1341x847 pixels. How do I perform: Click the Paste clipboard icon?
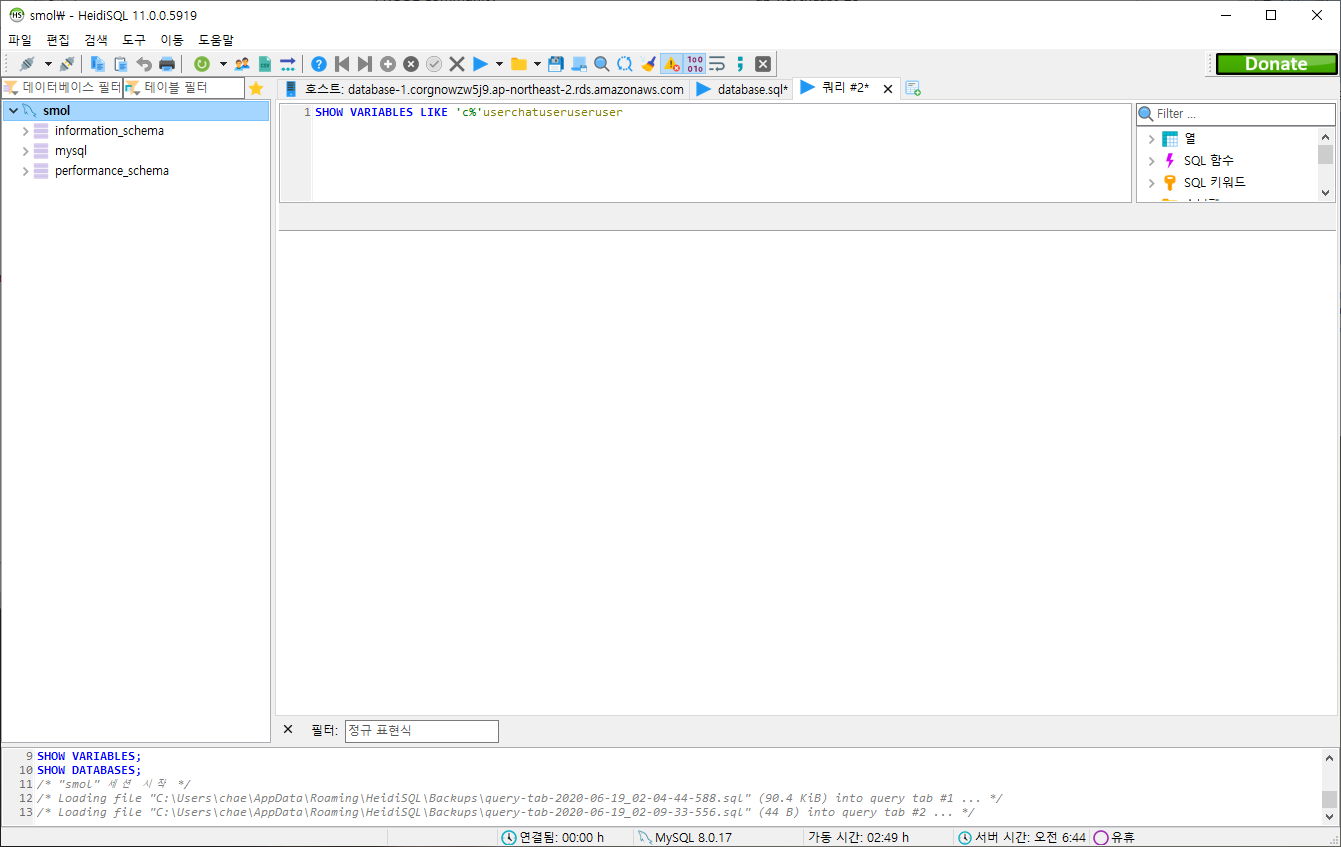(x=120, y=64)
